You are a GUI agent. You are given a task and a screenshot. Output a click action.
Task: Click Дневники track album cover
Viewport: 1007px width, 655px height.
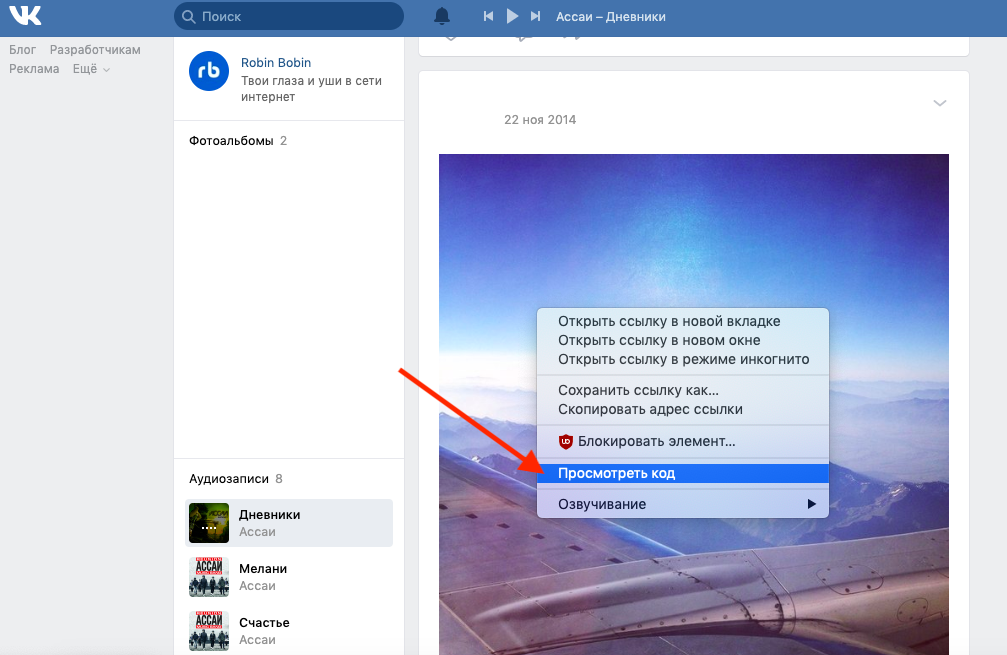pyautogui.click(x=209, y=523)
